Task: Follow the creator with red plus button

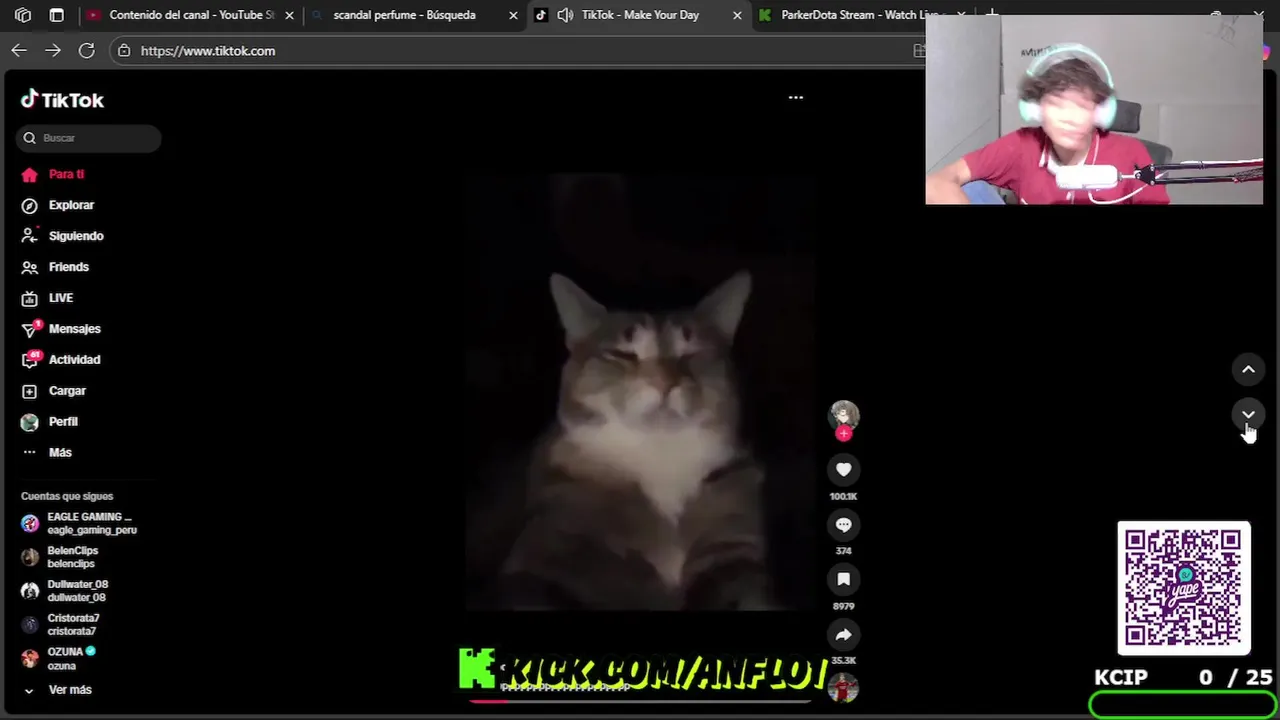Action: pos(844,433)
